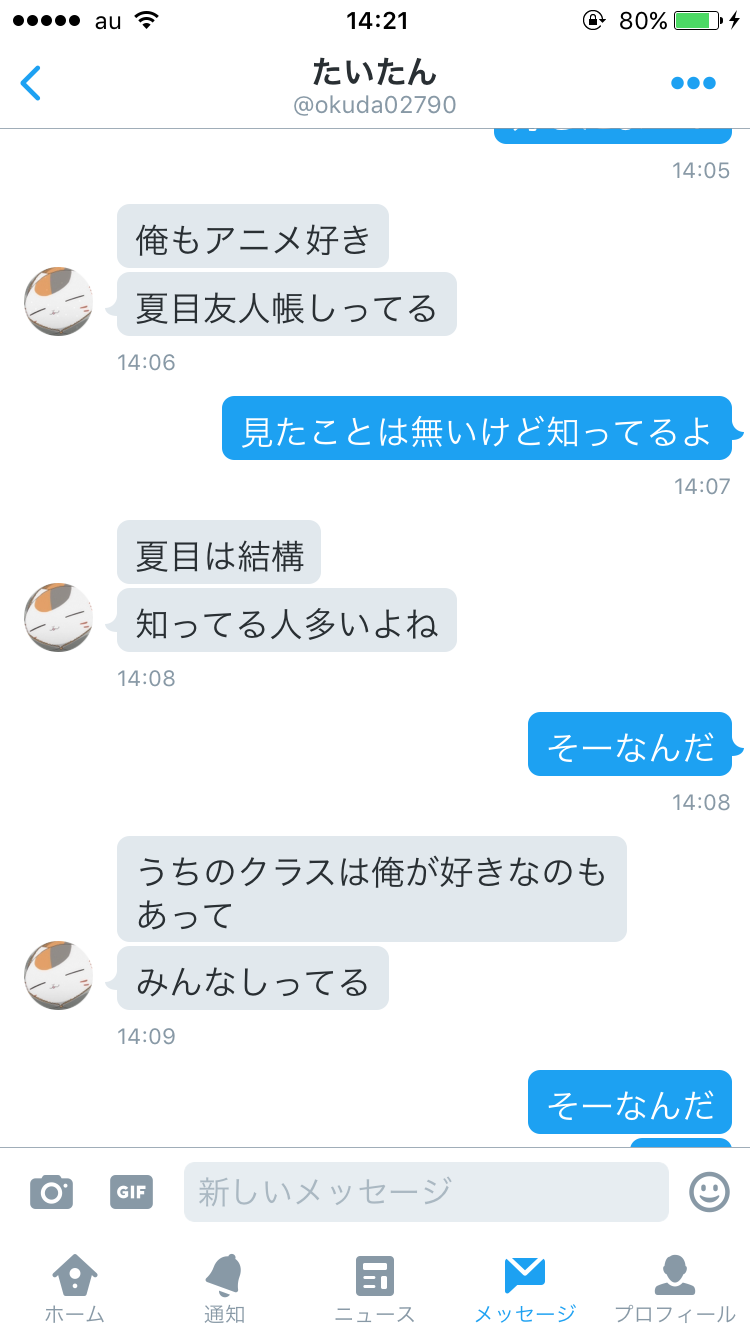Image resolution: width=750 pixels, height=1334 pixels.
Task: Tap the message 夏目は結構
Action: pyautogui.click(x=219, y=552)
